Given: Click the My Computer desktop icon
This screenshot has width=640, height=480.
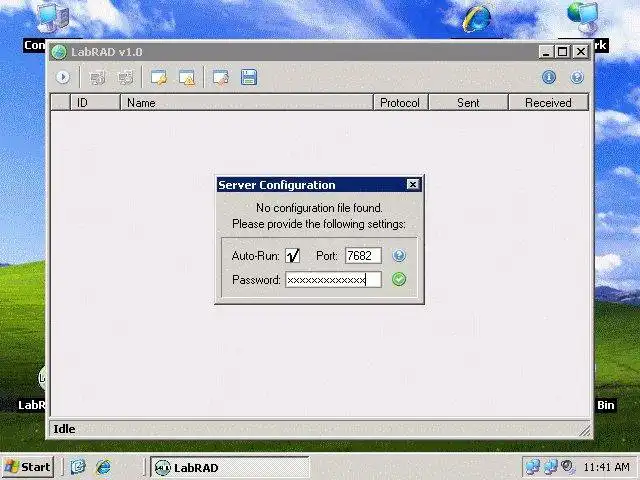Looking at the screenshot, I should click(x=52, y=18).
